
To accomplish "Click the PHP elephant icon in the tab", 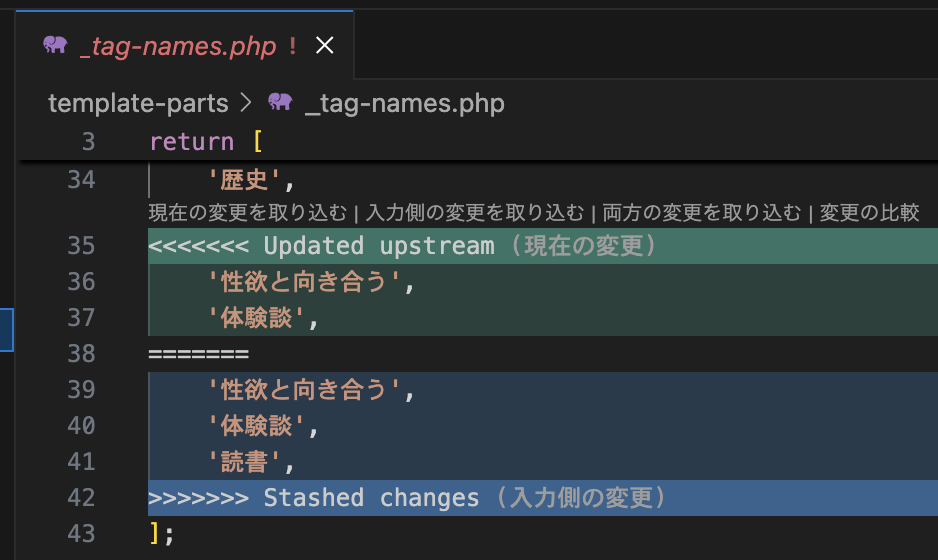I will (x=56, y=46).
